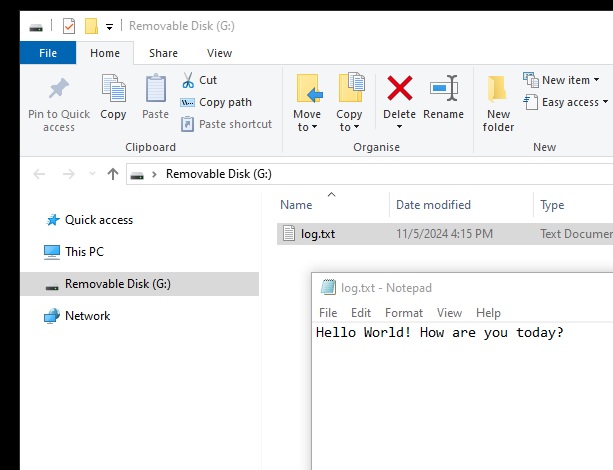The image size is (613, 470).
Task: Click the red Delete icon
Action: [399, 89]
